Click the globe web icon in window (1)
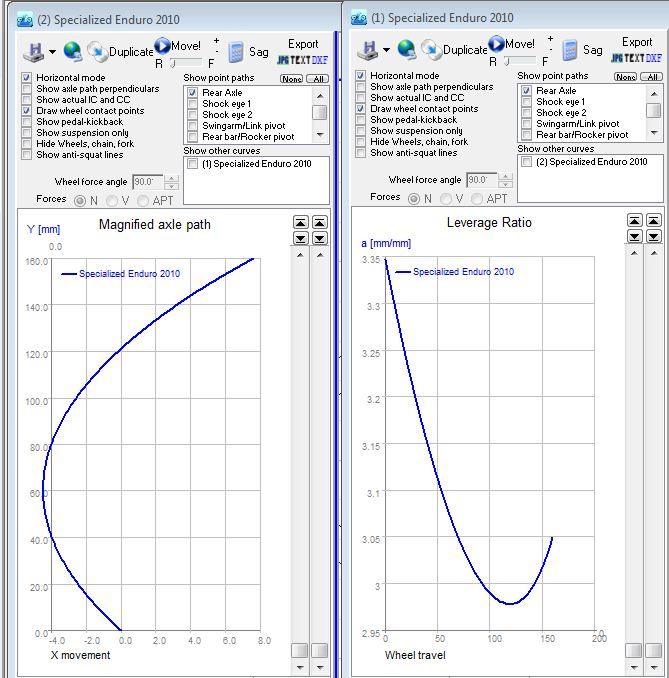This screenshot has height=678, width=669. [406, 49]
